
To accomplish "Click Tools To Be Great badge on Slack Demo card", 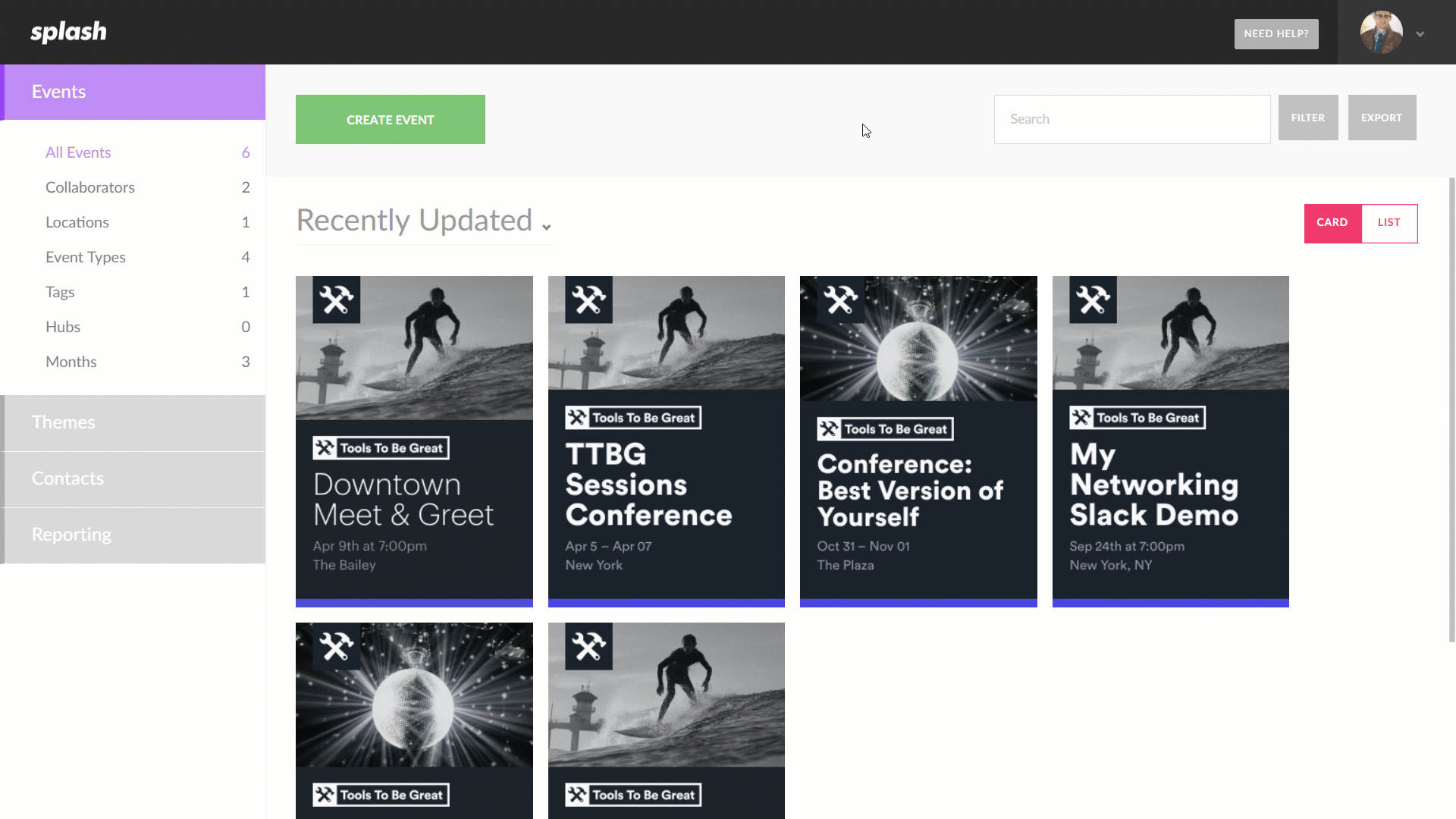I will coord(1137,418).
